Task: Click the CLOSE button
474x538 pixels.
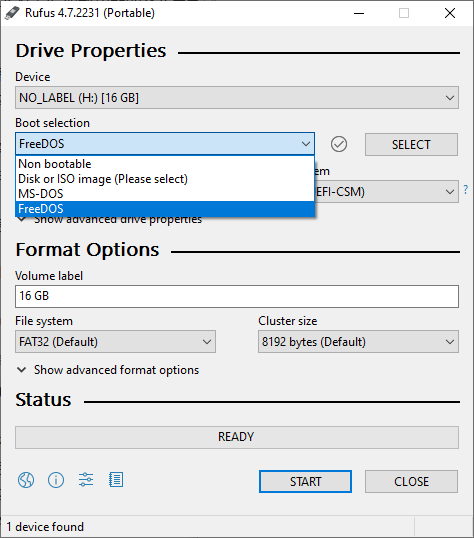Action: coord(411,482)
